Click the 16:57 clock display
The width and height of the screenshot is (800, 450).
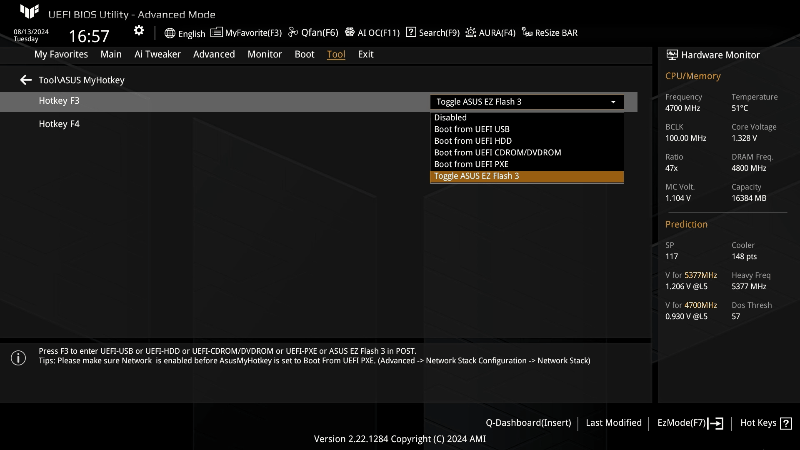(89, 36)
